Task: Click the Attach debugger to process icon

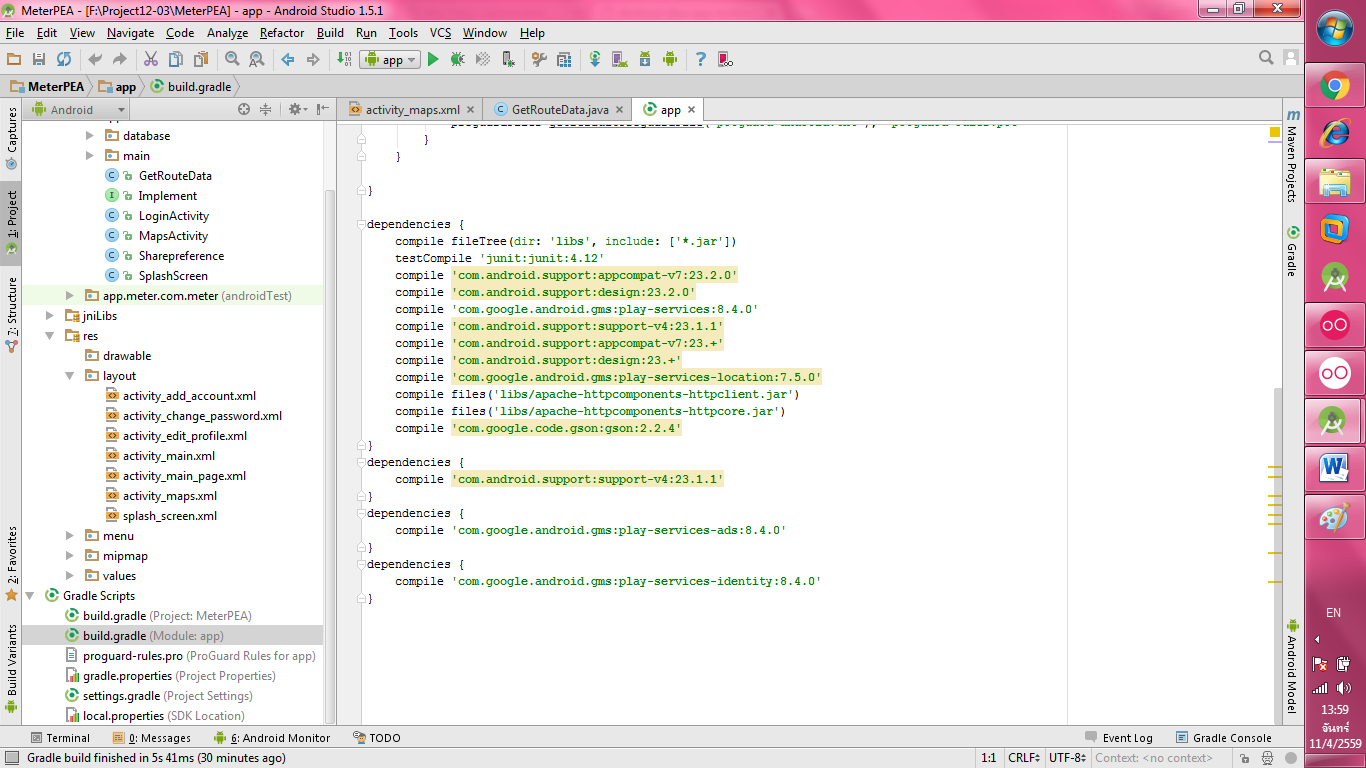Action: [x=508, y=59]
